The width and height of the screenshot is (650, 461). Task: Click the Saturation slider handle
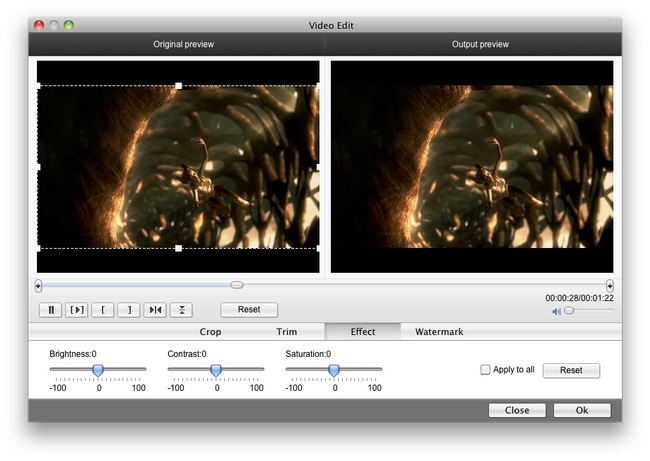[334, 370]
